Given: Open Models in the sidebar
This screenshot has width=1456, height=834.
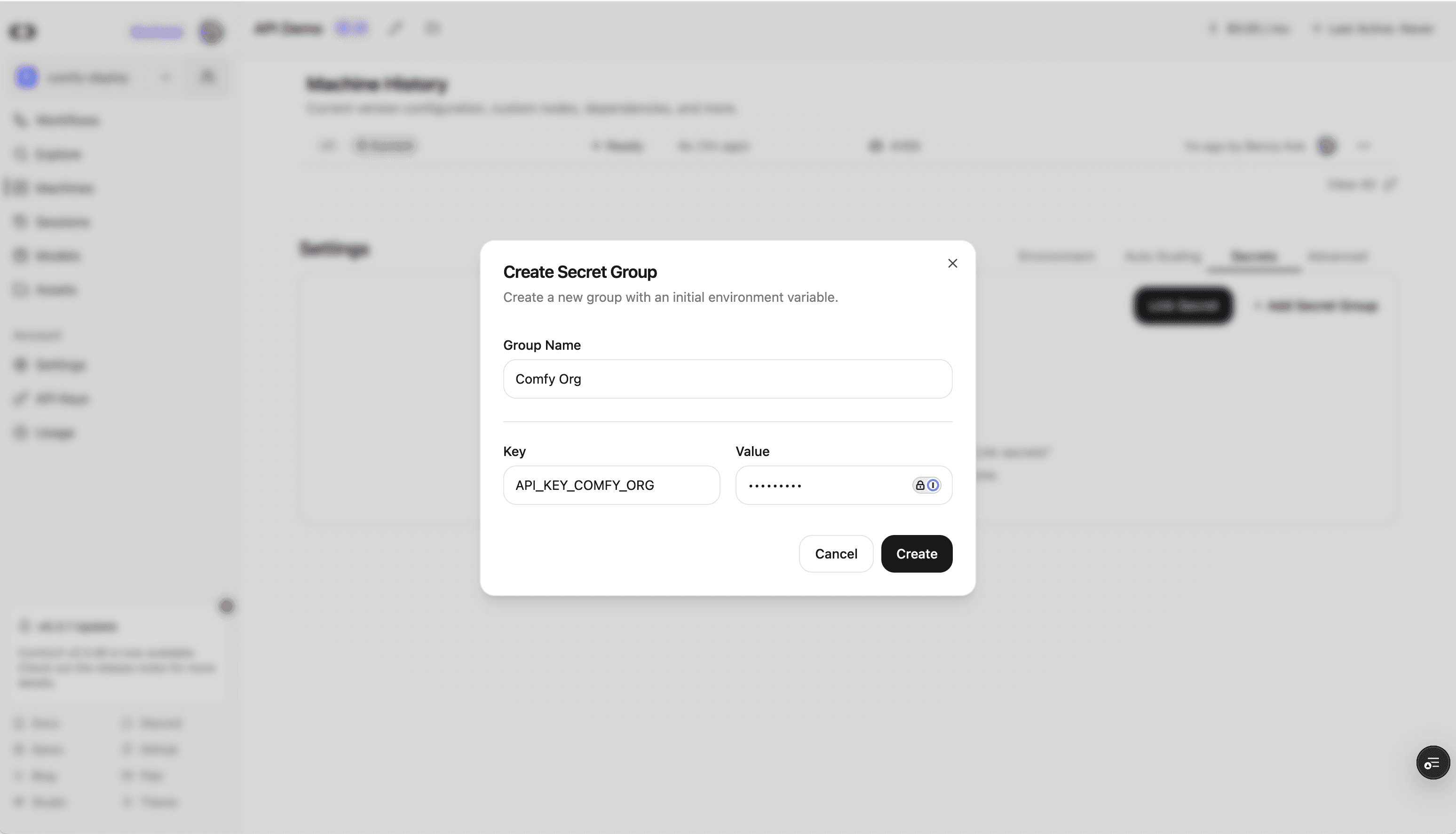Looking at the screenshot, I should click(57, 255).
